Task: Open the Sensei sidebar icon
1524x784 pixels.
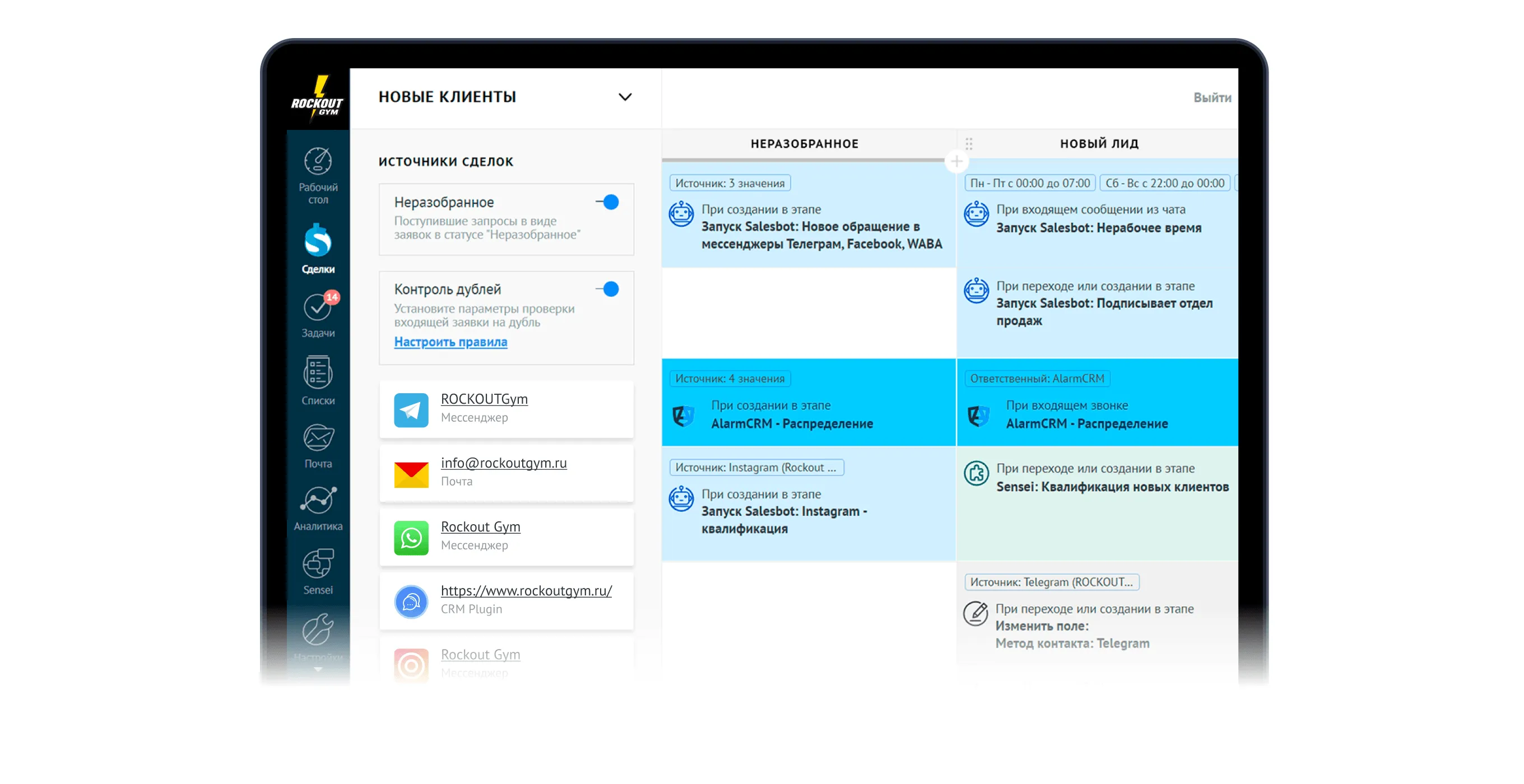Action: 318,564
